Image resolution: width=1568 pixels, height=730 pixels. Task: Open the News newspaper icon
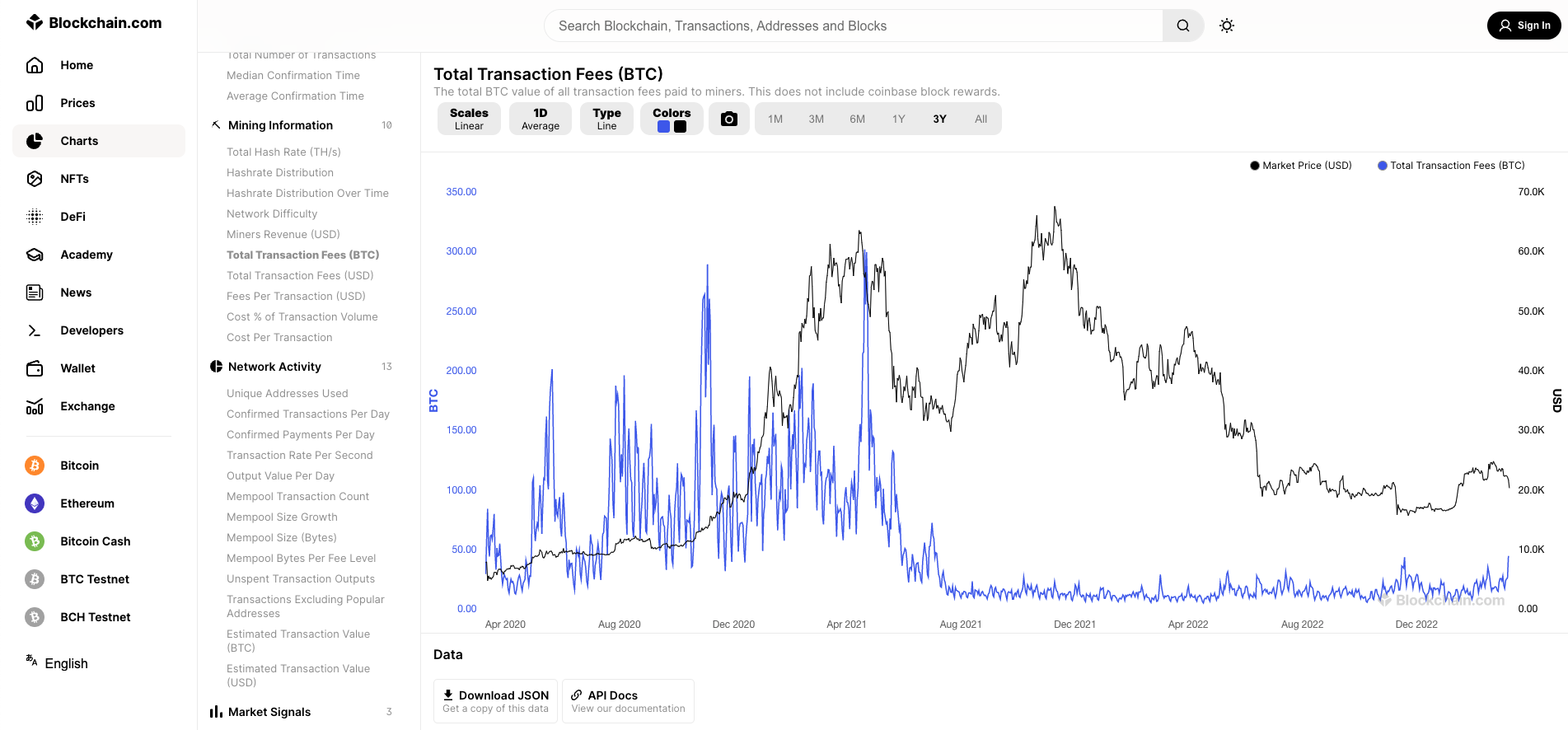coord(35,292)
